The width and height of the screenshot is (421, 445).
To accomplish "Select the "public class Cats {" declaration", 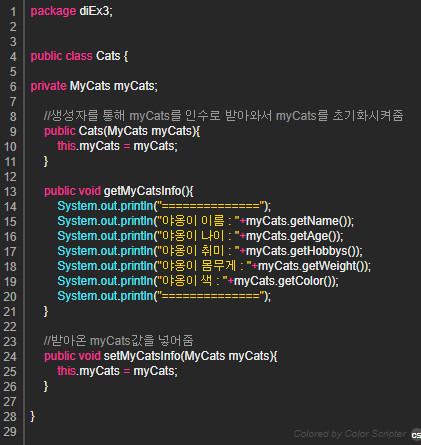I will 79,56.
